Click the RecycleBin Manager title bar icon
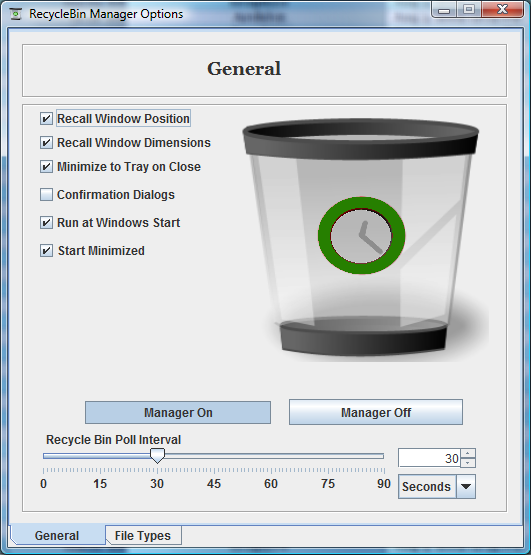 point(16,14)
